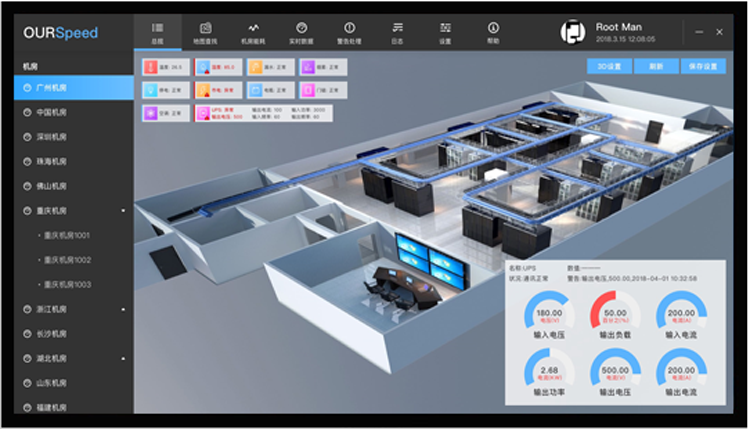750x429 pixels.
Task: Open the 地图查找 map search tab
Action: 205,31
